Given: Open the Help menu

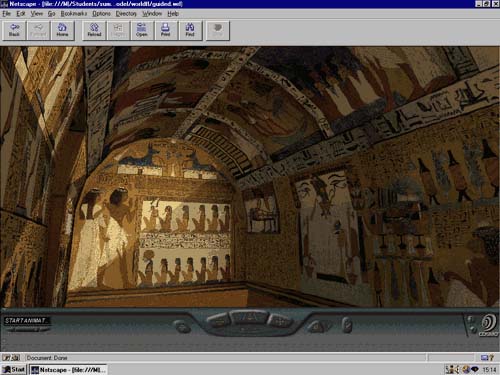Looking at the screenshot, I should (x=173, y=14).
